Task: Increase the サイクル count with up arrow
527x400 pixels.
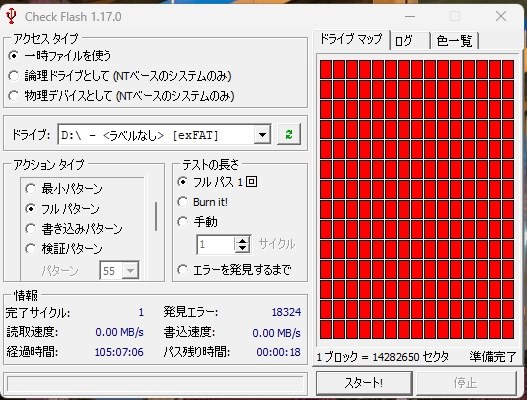Action: coord(242,240)
